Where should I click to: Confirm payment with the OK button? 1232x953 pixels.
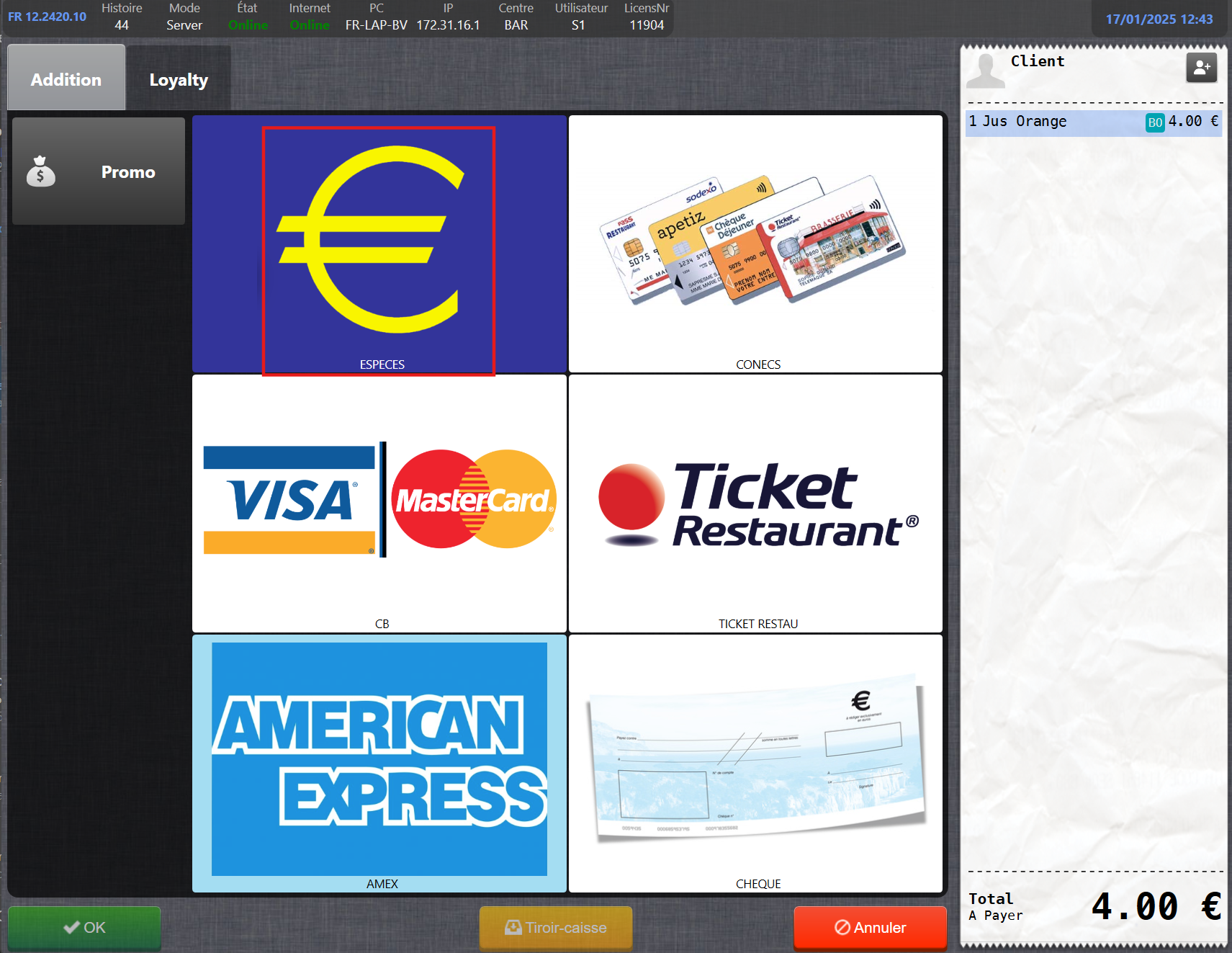(x=84, y=927)
